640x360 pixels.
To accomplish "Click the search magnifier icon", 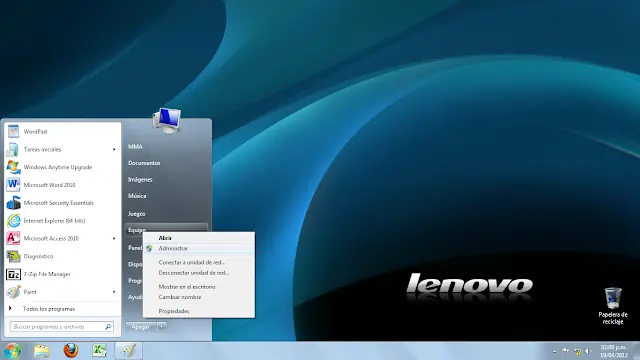I will [x=108, y=327].
